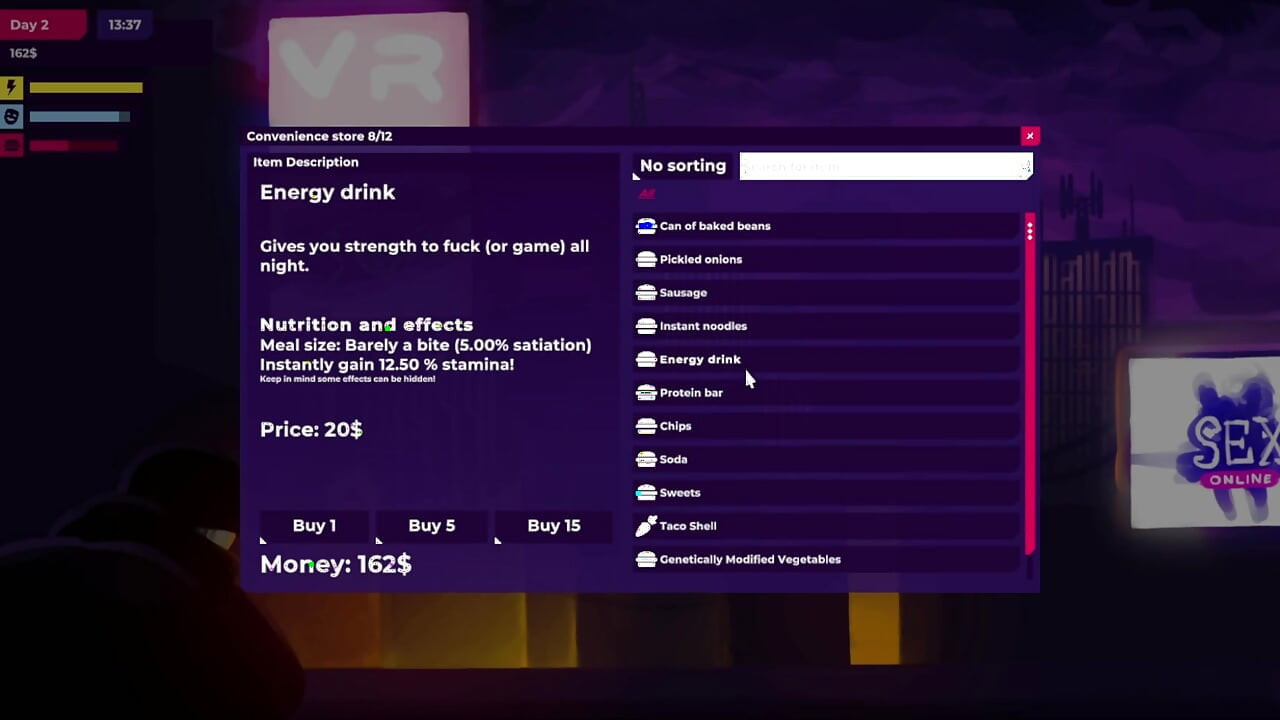Click the small red filter icon below sorting

point(647,194)
